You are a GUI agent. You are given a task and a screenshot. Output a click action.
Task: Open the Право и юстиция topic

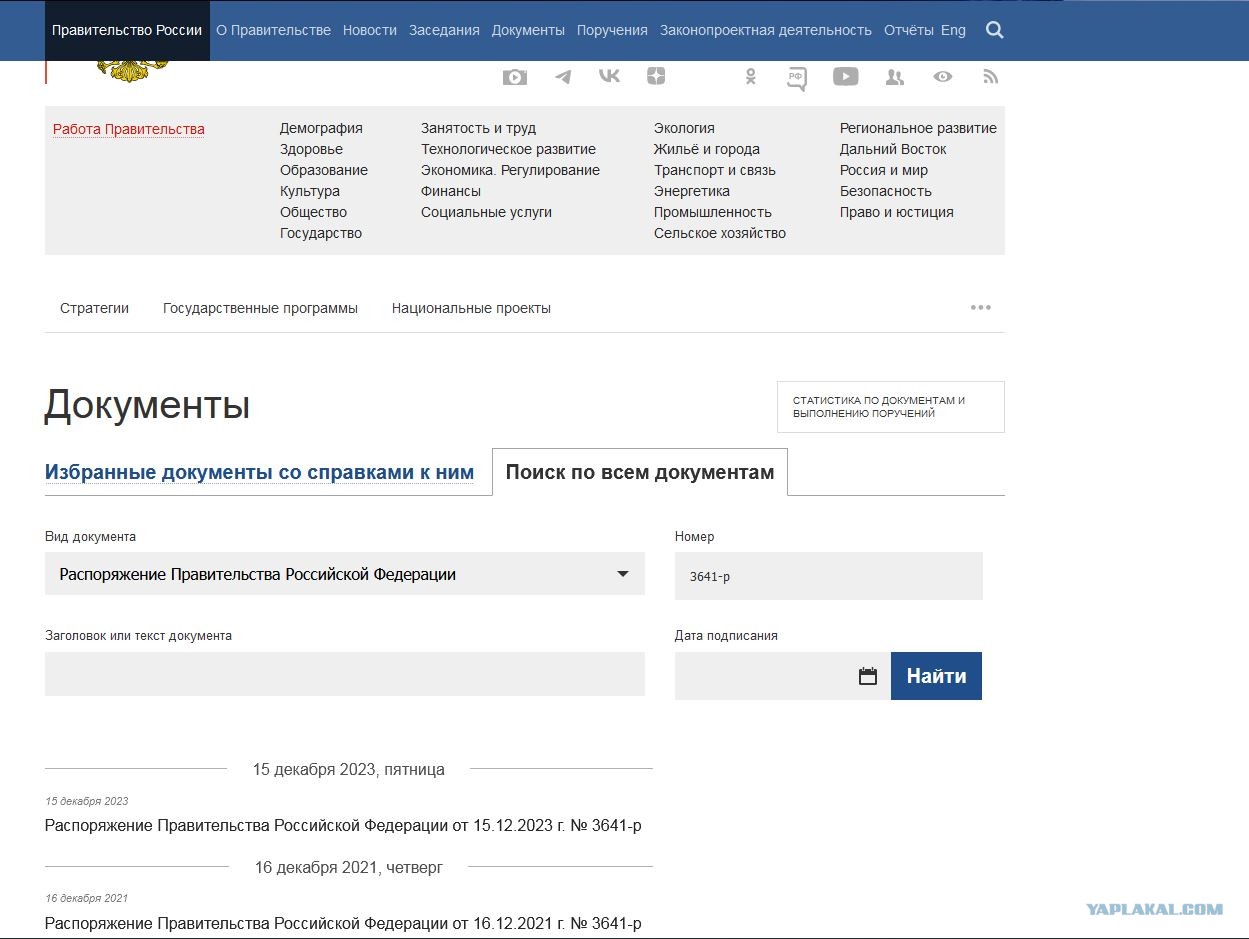[x=897, y=212]
